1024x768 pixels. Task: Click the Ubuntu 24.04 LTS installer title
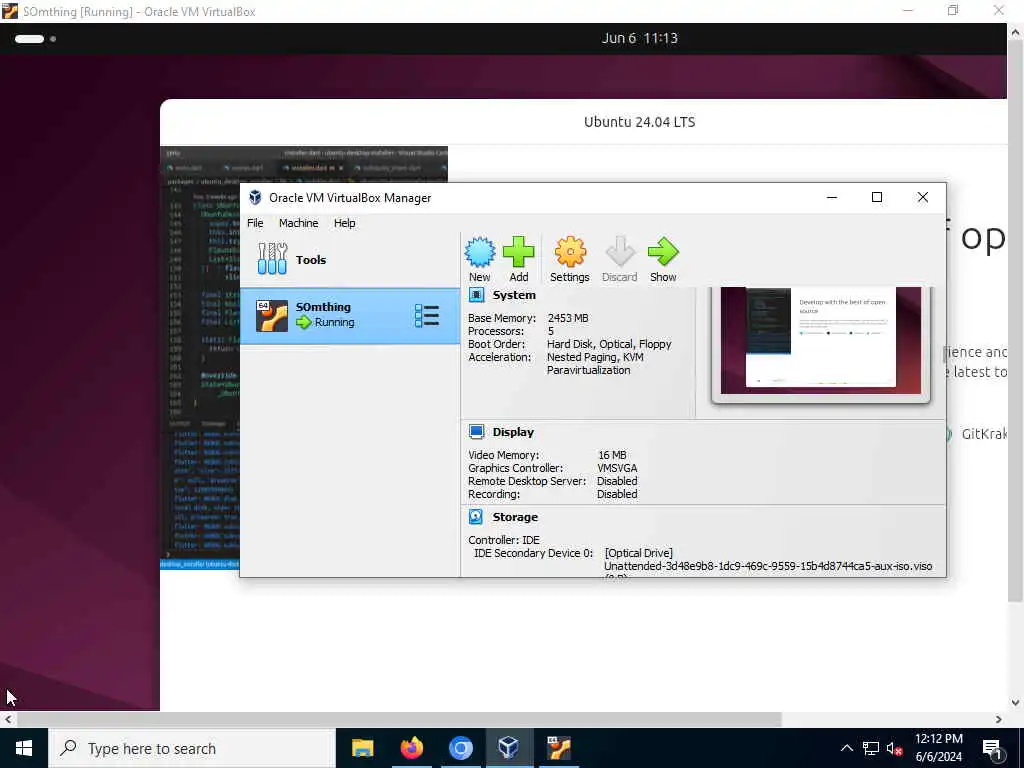[639, 121]
